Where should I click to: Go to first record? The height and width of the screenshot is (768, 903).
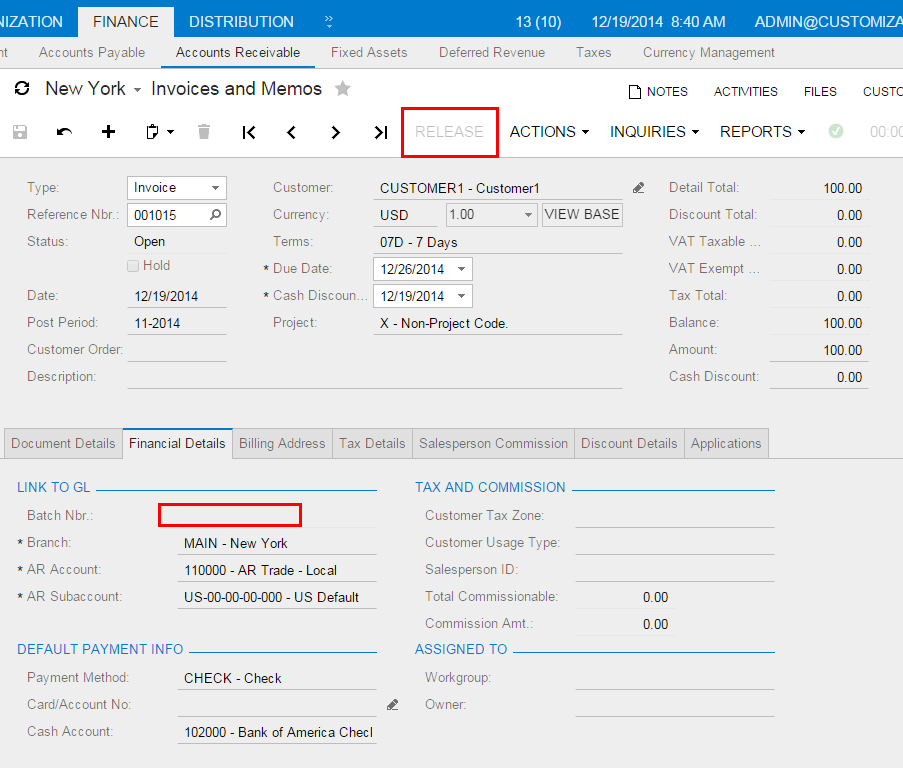click(249, 132)
